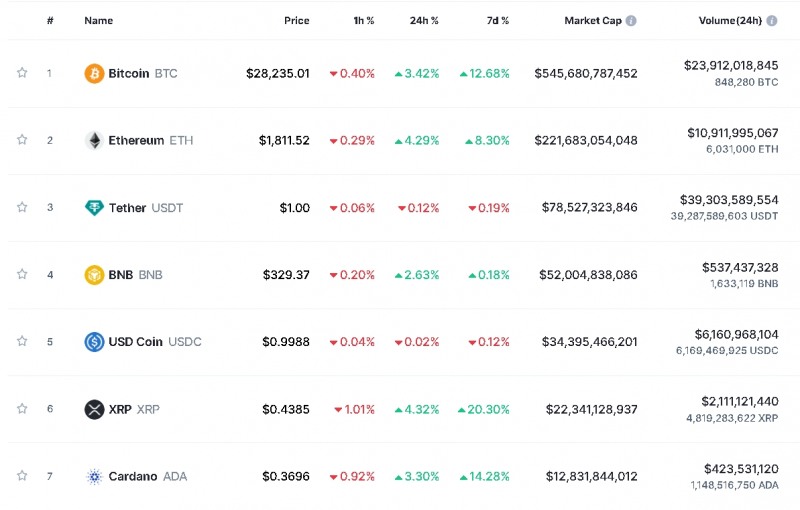Click the Bitcoin logo icon

tap(94, 73)
